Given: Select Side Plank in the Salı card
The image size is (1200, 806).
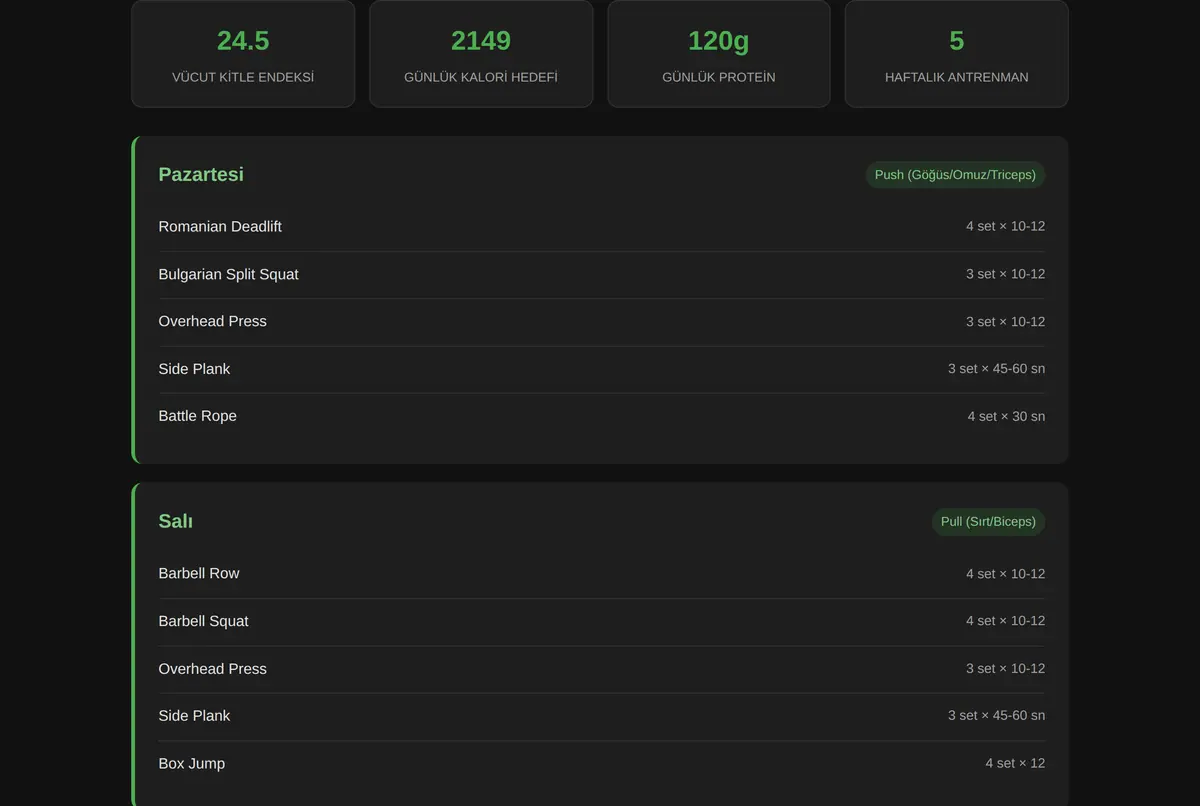Looking at the screenshot, I should (x=194, y=716).
